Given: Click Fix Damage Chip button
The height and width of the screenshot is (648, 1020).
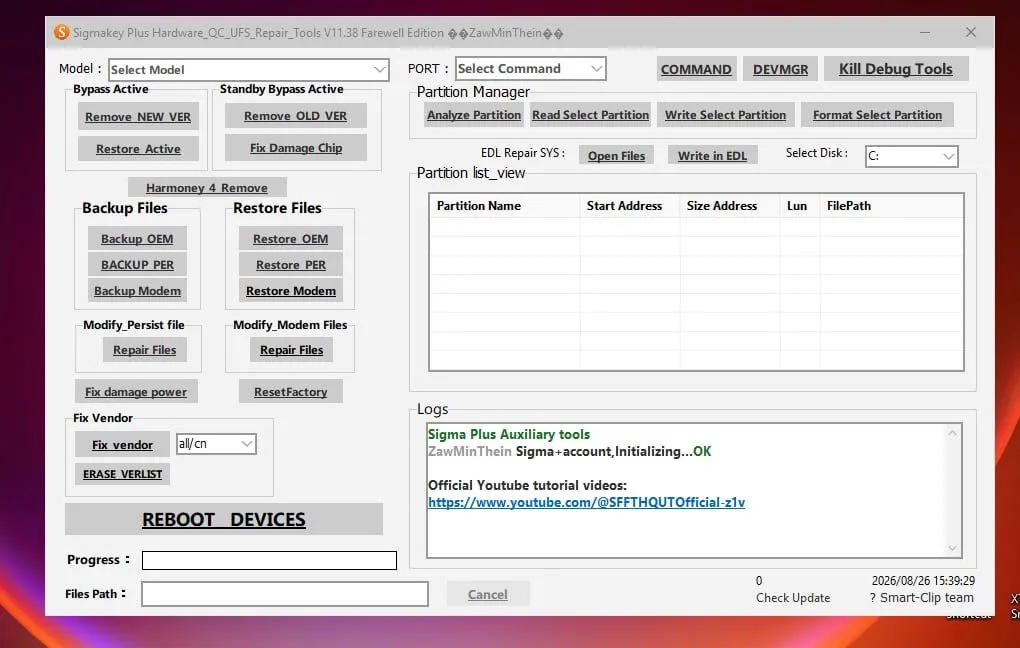Looking at the screenshot, I should (x=295, y=148).
